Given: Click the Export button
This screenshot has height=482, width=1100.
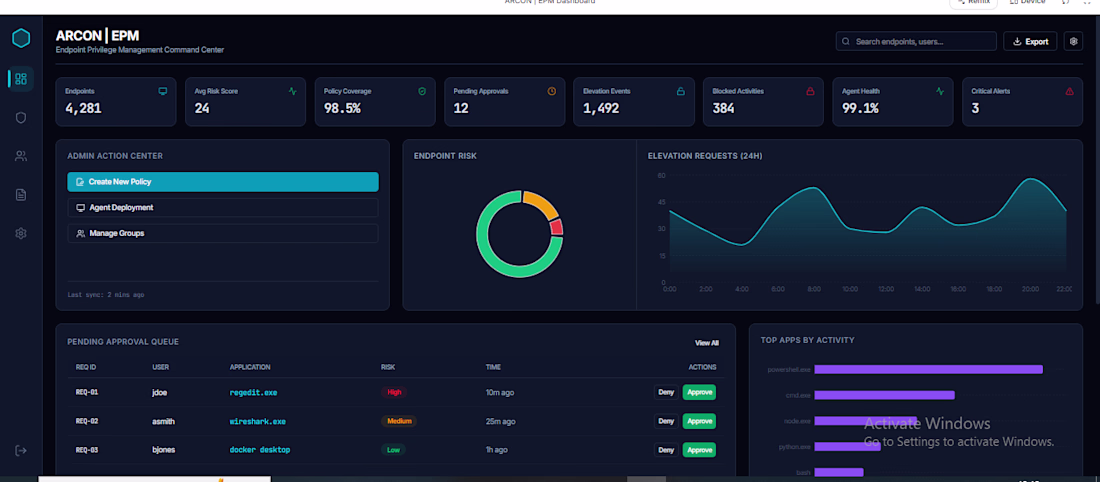Looking at the screenshot, I should 1031,41.
